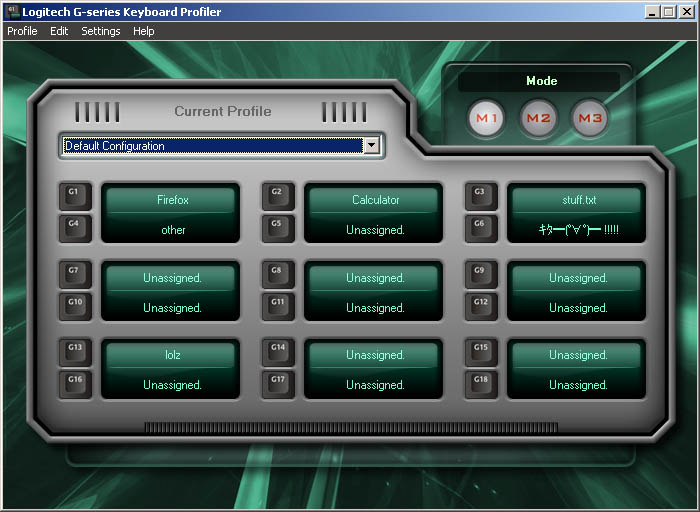Image resolution: width=700 pixels, height=512 pixels.
Task: Click the 'Mode' label text
Action: pyautogui.click(x=542, y=81)
